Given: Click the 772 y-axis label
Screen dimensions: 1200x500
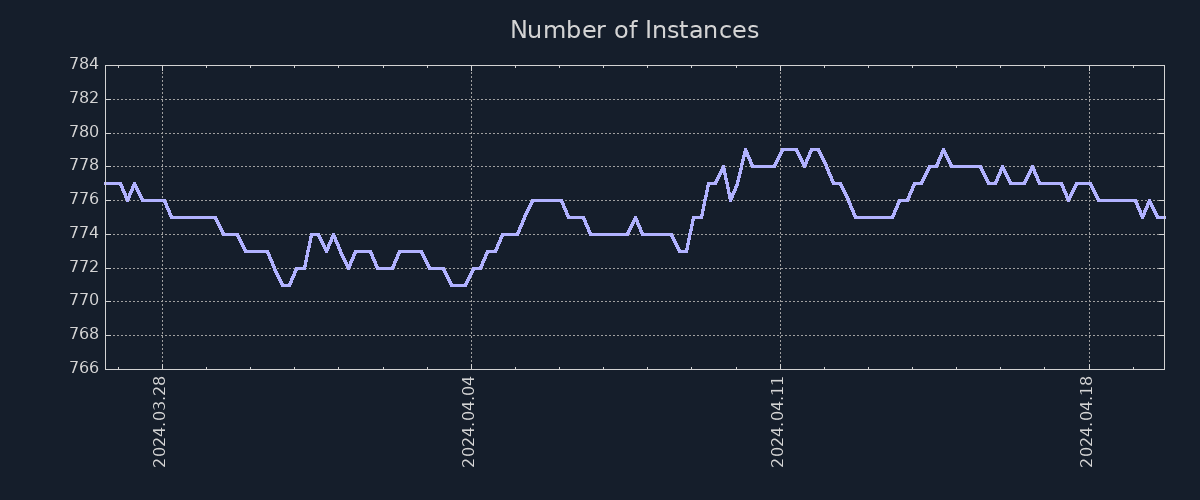Looking at the screenshot, I should point(84,267).
